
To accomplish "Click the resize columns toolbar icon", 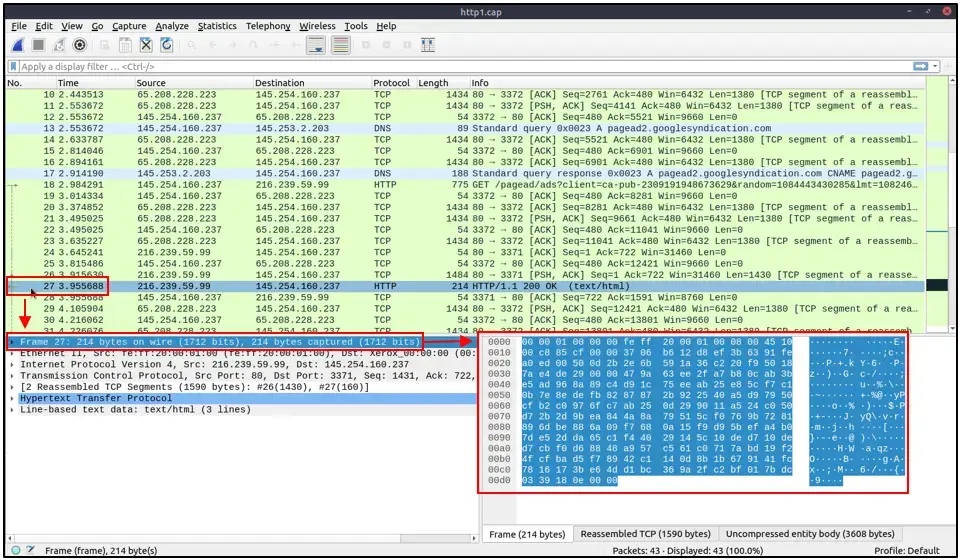I will (428, 45).
